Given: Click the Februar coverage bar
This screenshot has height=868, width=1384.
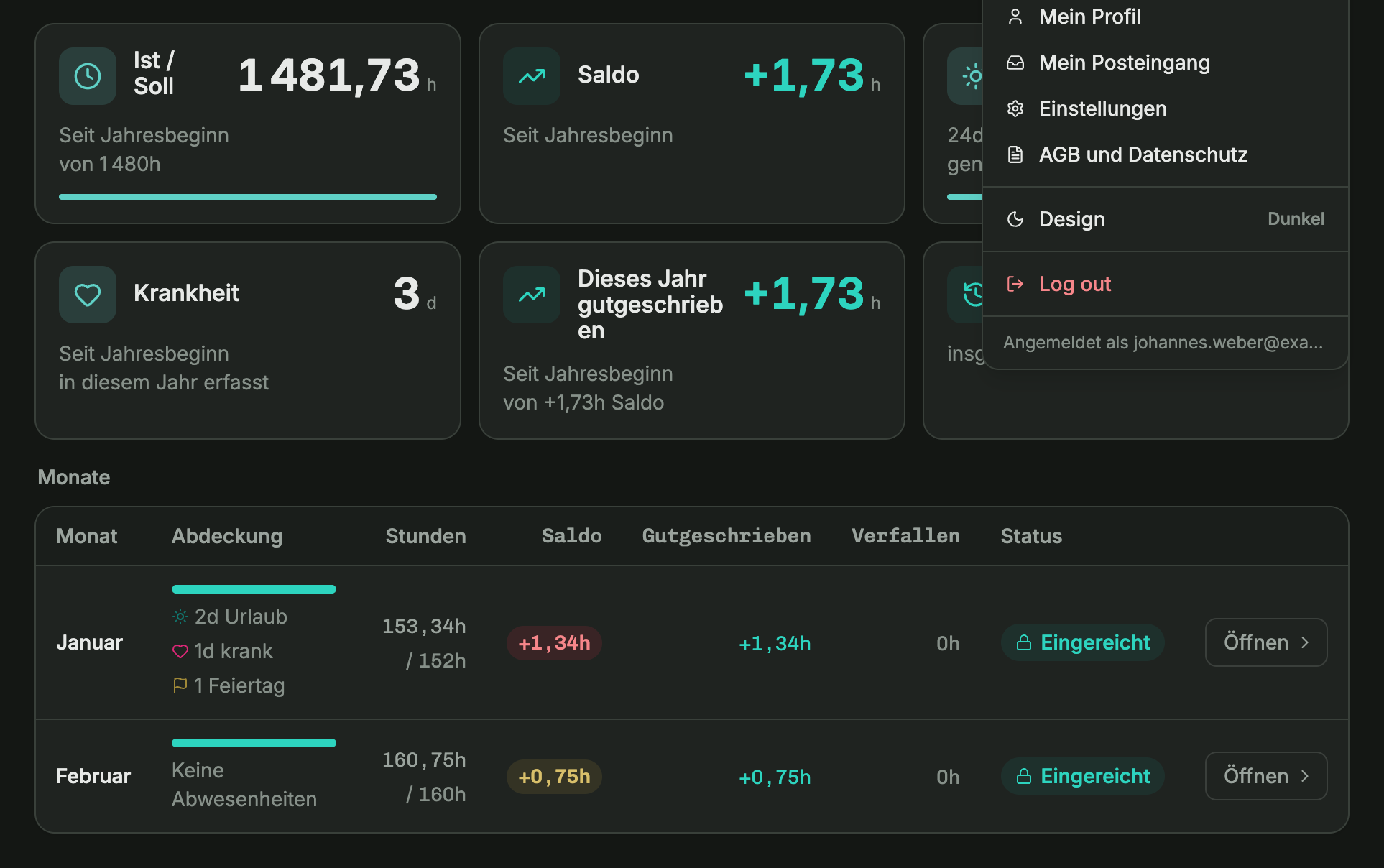Looking at the screenshot, I should (x=254, y=743).
